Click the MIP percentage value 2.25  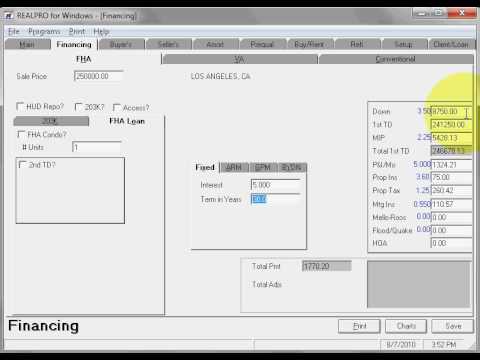pos(424,137)
